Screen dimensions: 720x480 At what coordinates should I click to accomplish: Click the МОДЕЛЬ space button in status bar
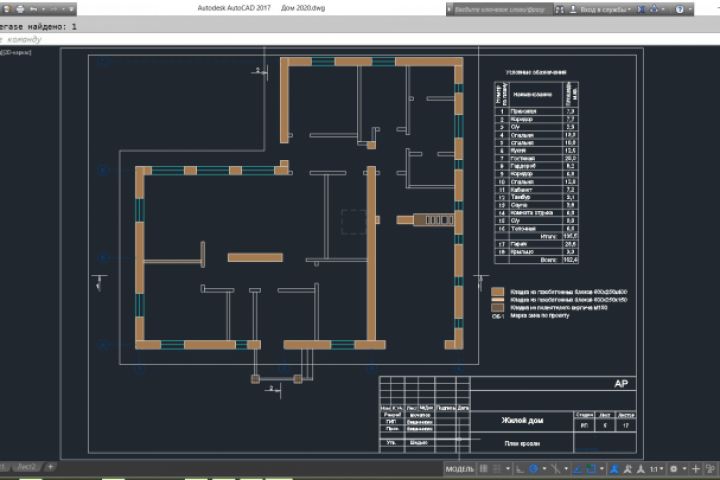tap(460, 469)
